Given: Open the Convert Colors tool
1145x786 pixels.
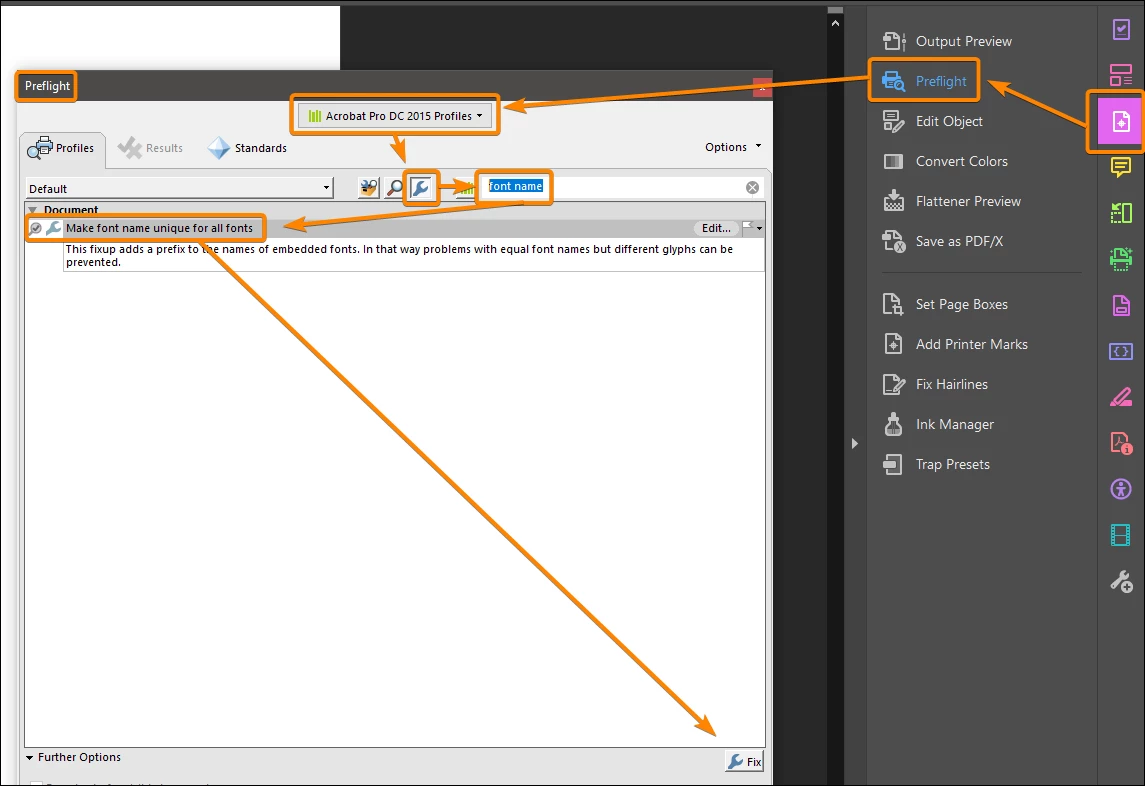Looking at the screenshot, I should tap(946, 161).
